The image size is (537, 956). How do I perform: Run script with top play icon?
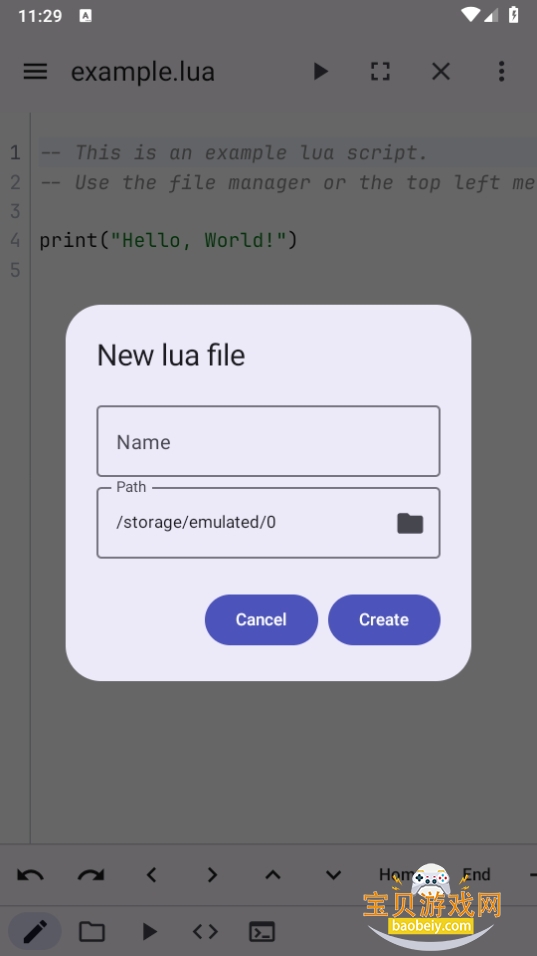[321, 71]
